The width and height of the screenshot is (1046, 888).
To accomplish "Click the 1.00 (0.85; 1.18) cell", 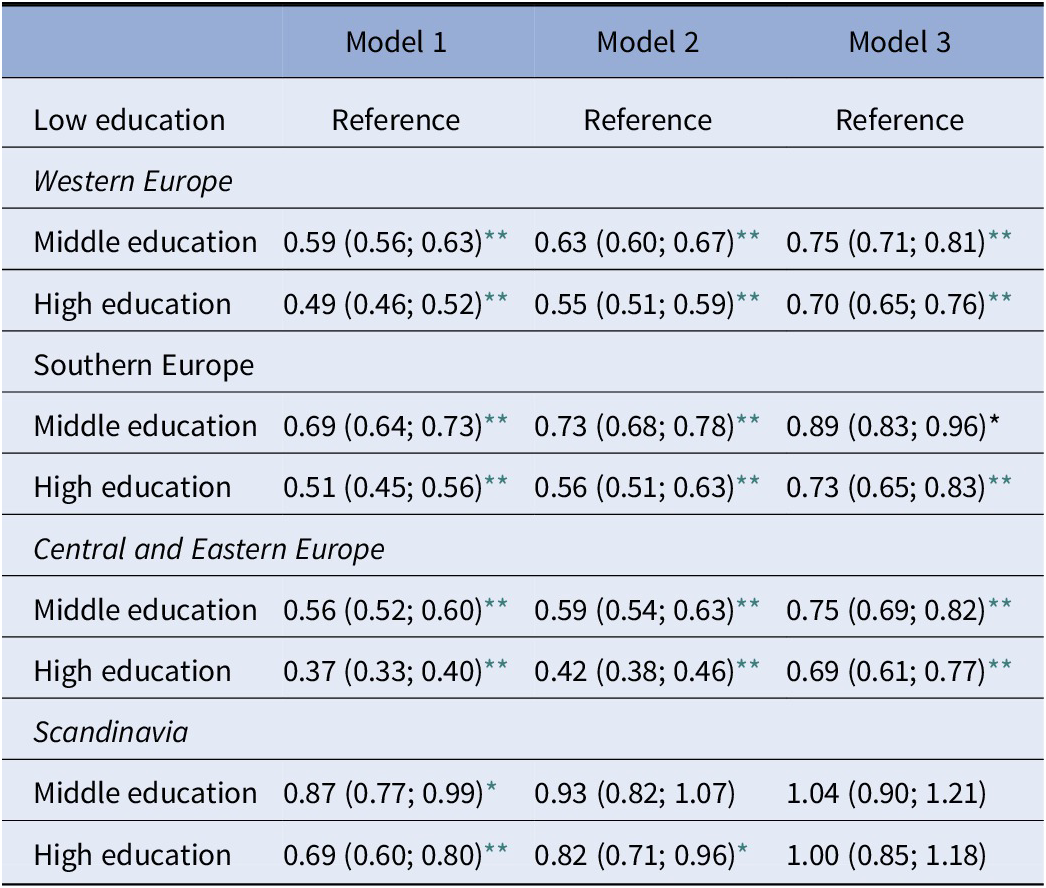I will (886, 855).
